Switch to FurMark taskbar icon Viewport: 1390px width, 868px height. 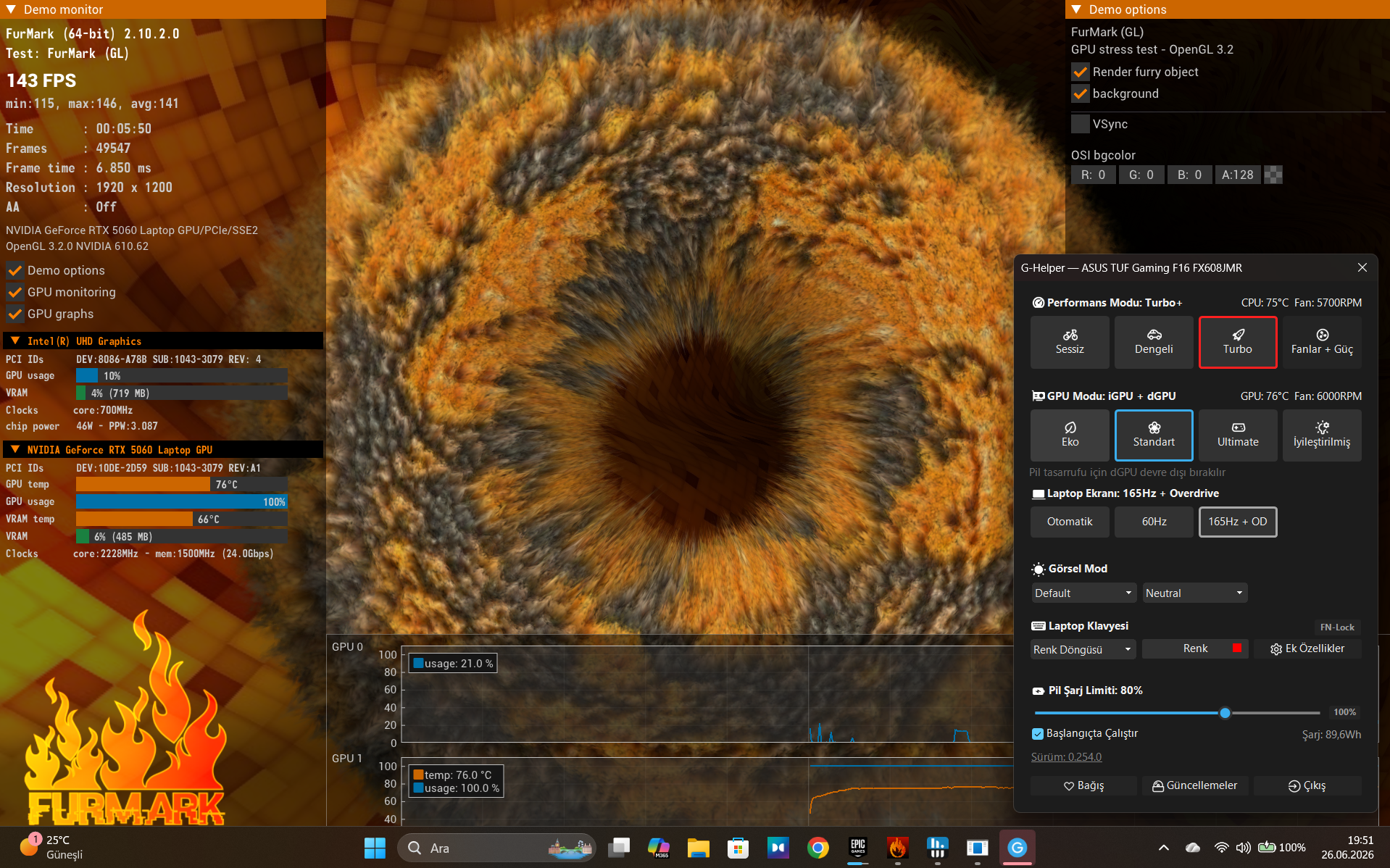(x=898, y=848)
